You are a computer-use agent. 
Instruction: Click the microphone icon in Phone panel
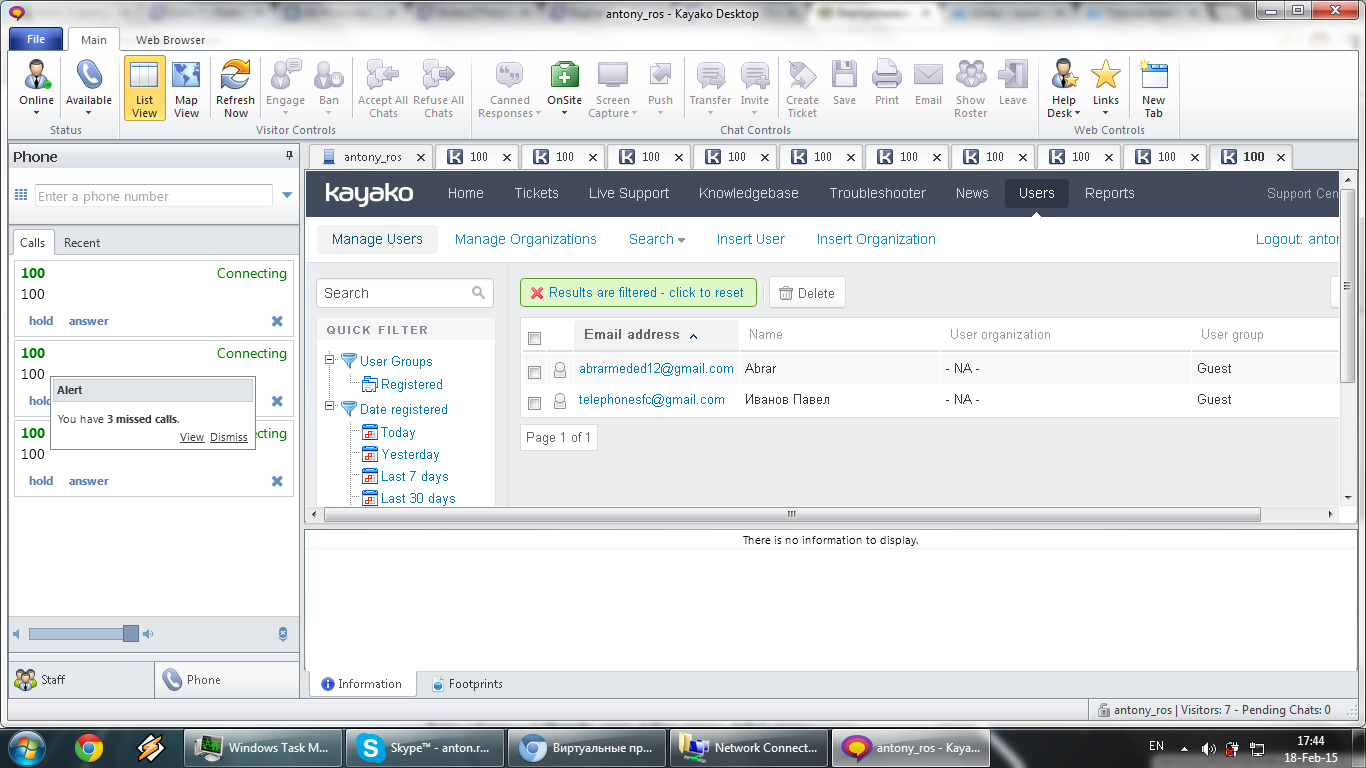click(x=283, y=633)
